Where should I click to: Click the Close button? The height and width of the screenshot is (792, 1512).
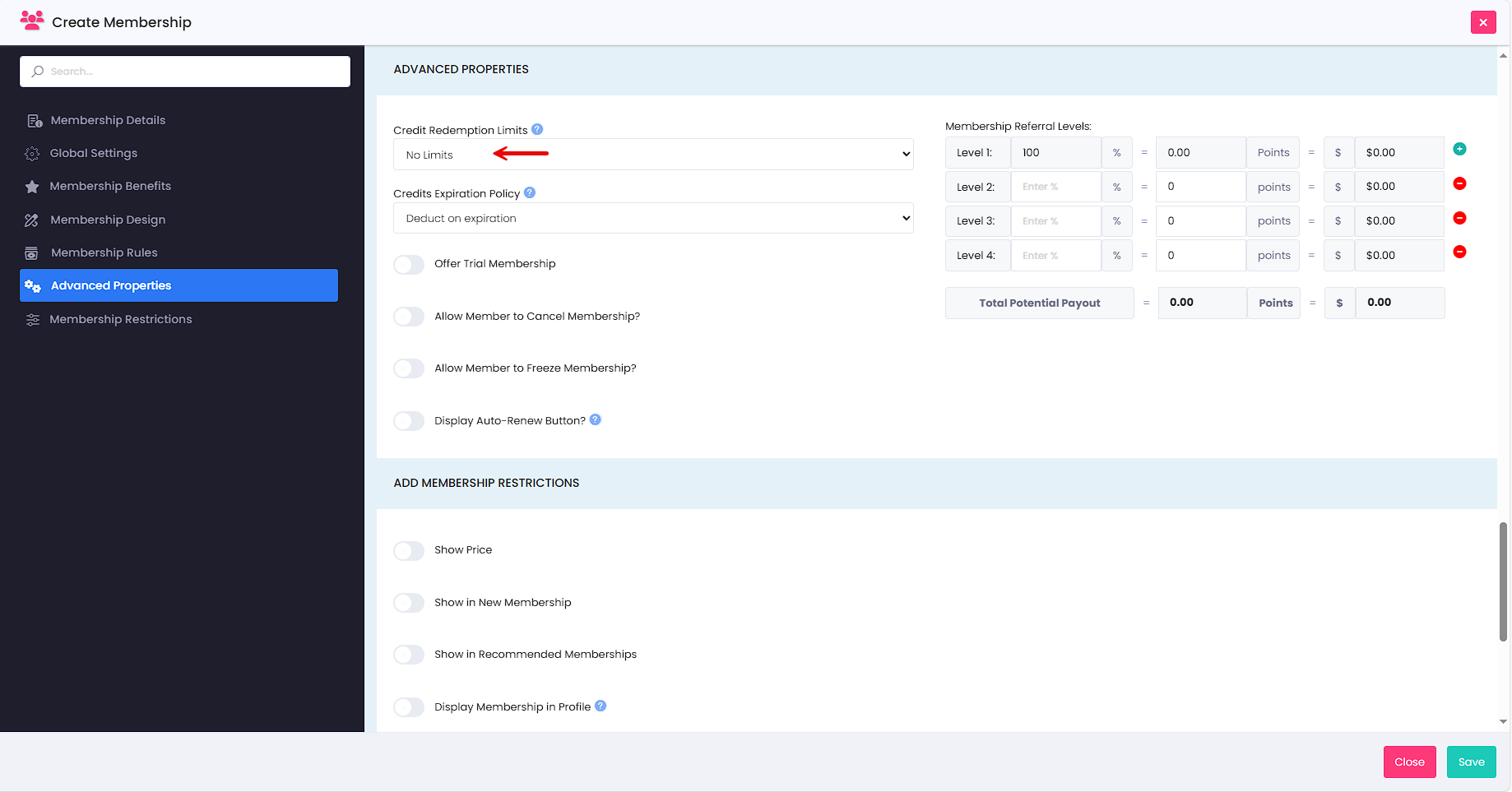point(1409,762)
